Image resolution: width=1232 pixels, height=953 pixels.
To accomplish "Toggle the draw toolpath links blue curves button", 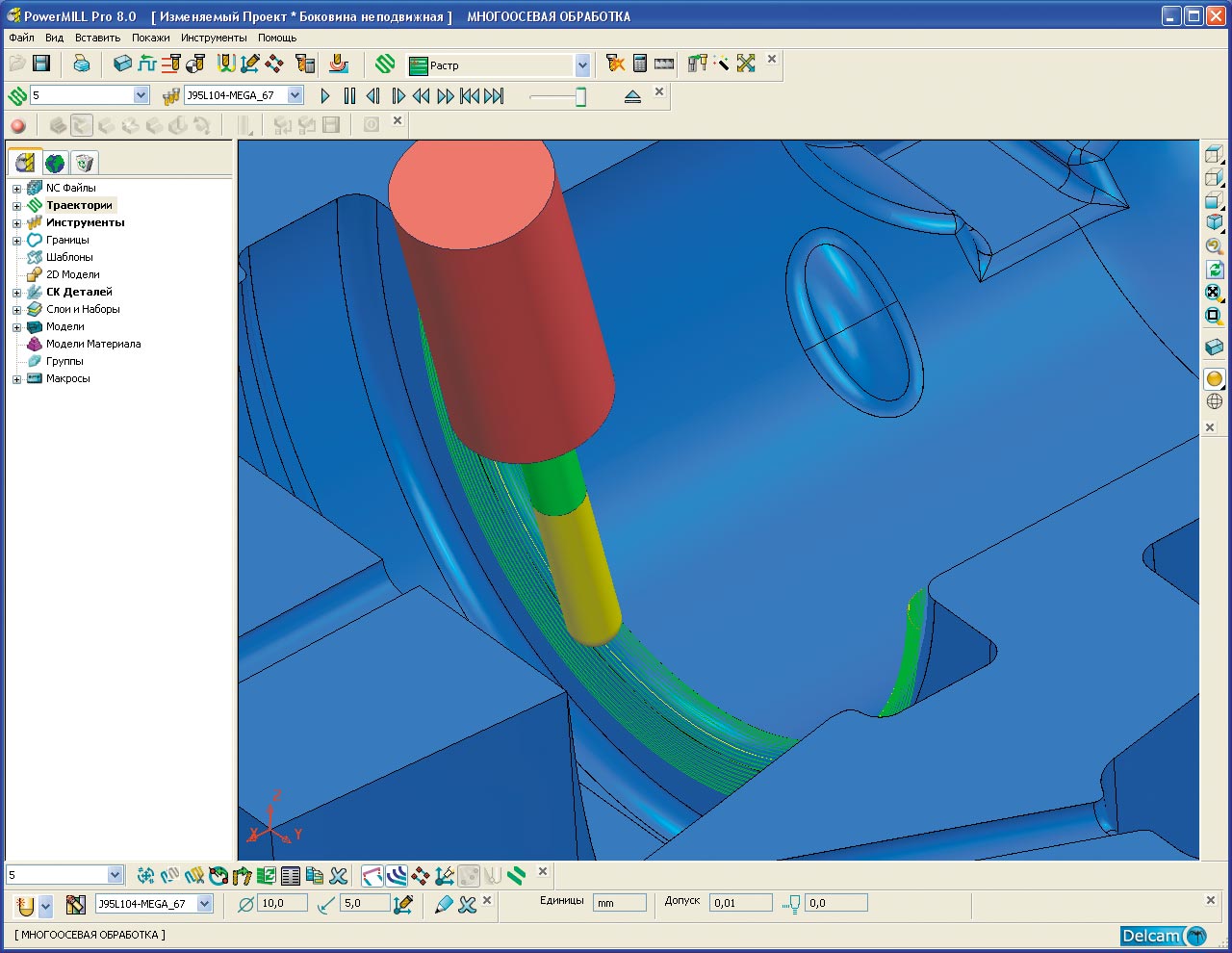I will (x=397, y=875).
